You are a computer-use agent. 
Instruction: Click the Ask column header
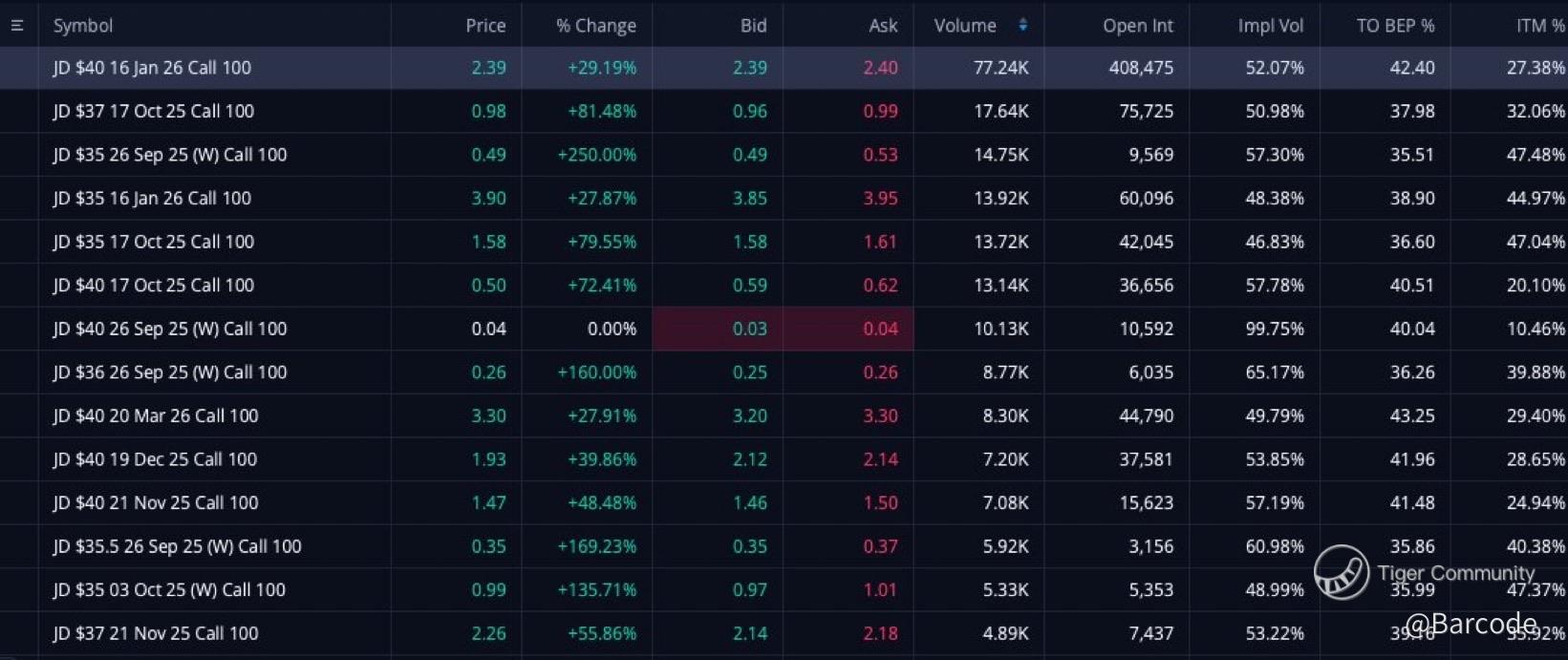[883, 26]
